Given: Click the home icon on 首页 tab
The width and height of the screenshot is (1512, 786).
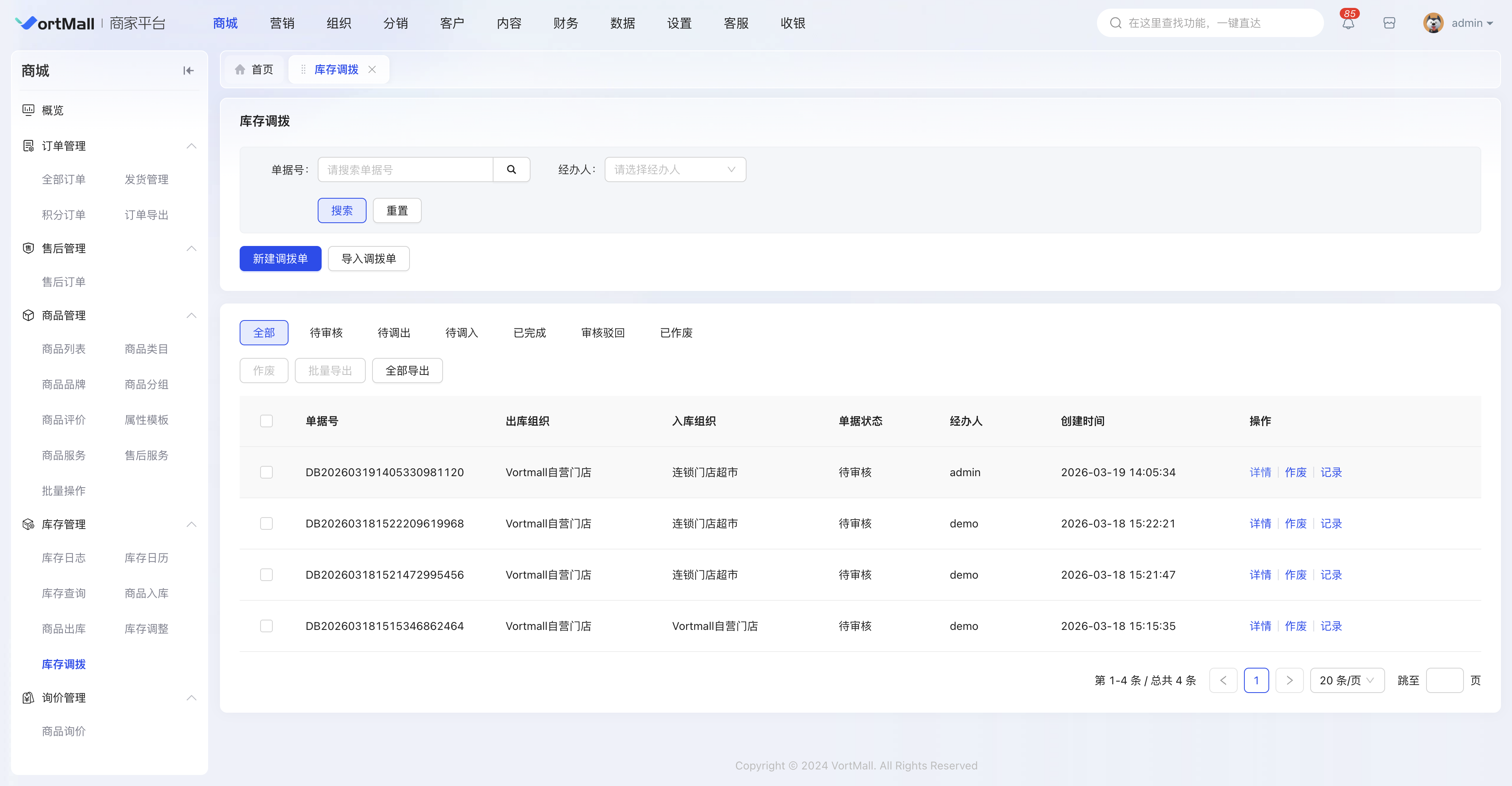Looking at the screenshot, I should [240, 69].
